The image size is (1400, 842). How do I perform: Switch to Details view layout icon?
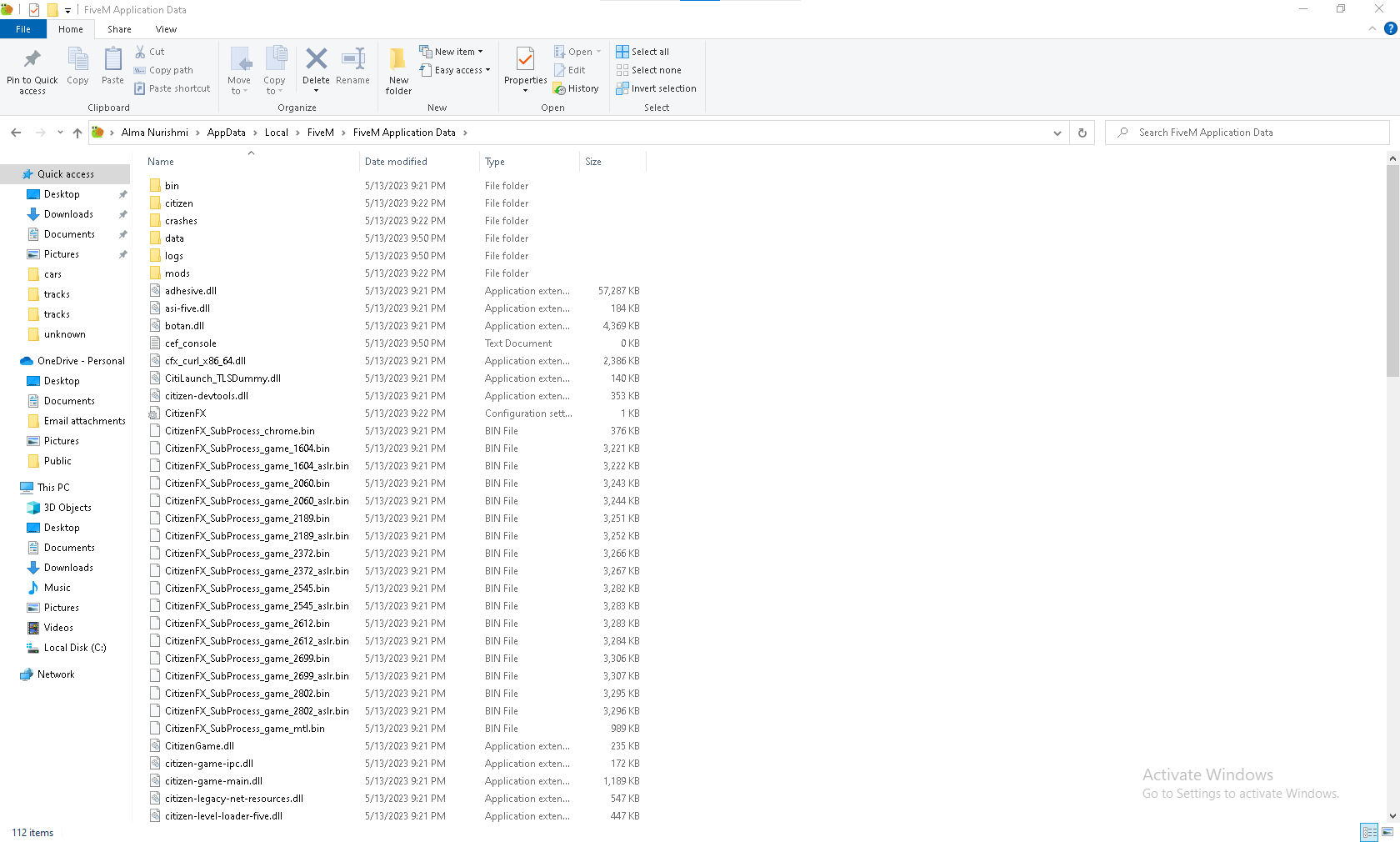pyautogui.click(x=1369, y=832)
